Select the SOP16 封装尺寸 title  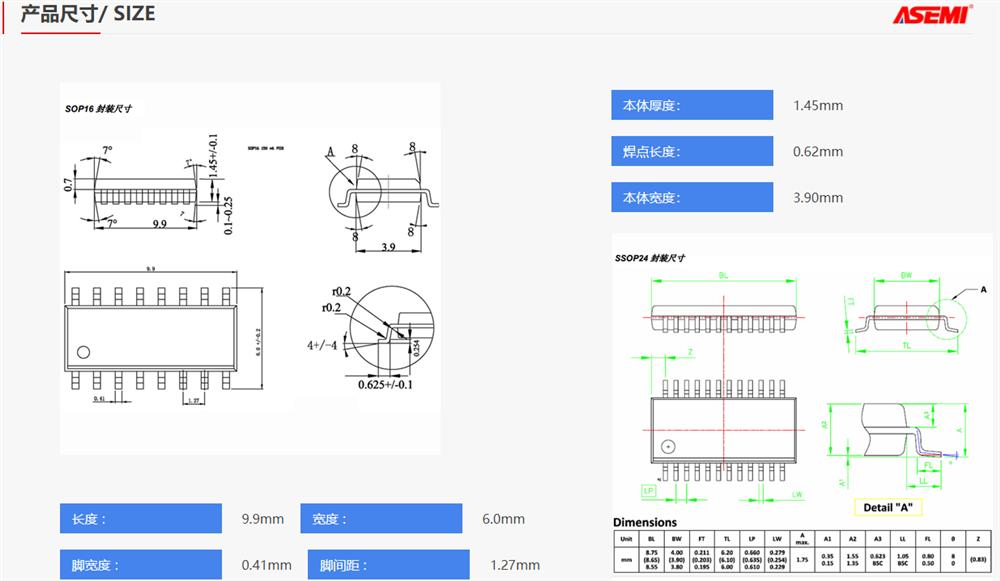[x=98, y=108]
